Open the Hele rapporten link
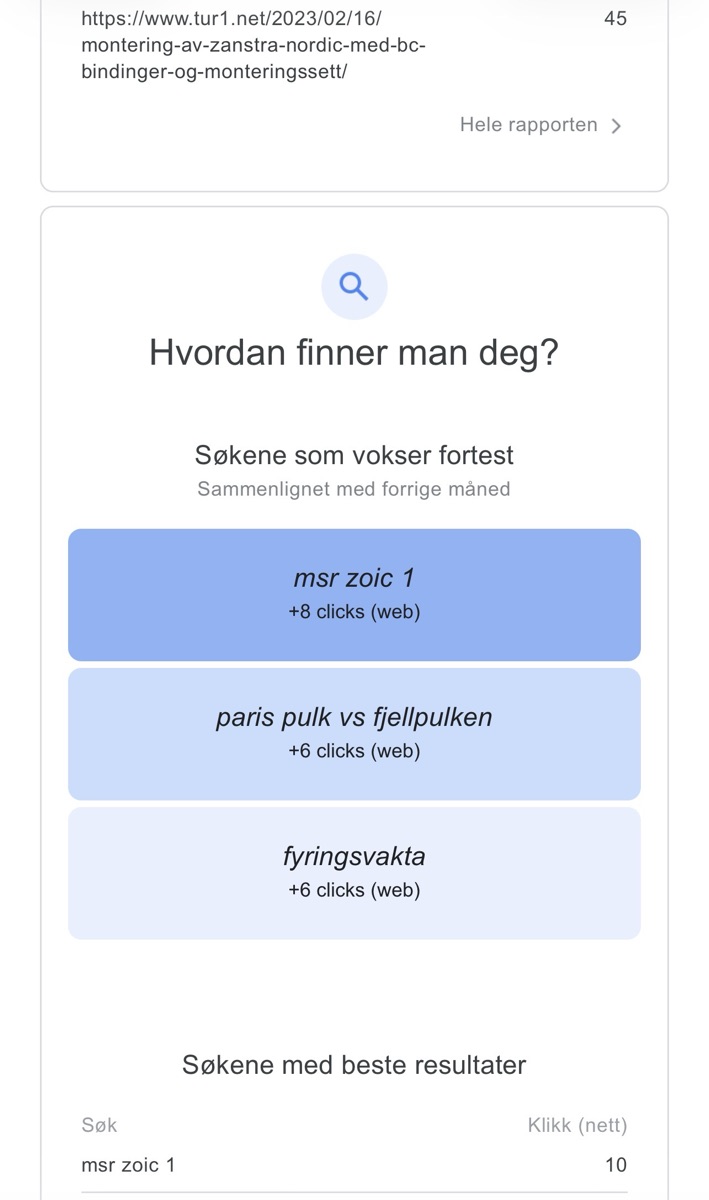This screenshot has height=1200, width=709. pyautogui.click(x=528, y=125)
